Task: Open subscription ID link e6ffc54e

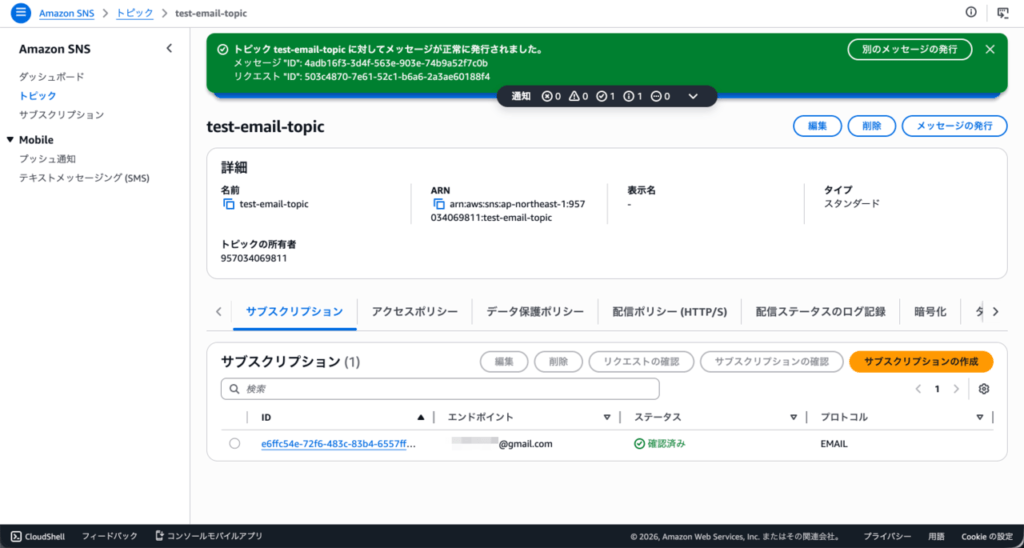Action: point(339,443)
